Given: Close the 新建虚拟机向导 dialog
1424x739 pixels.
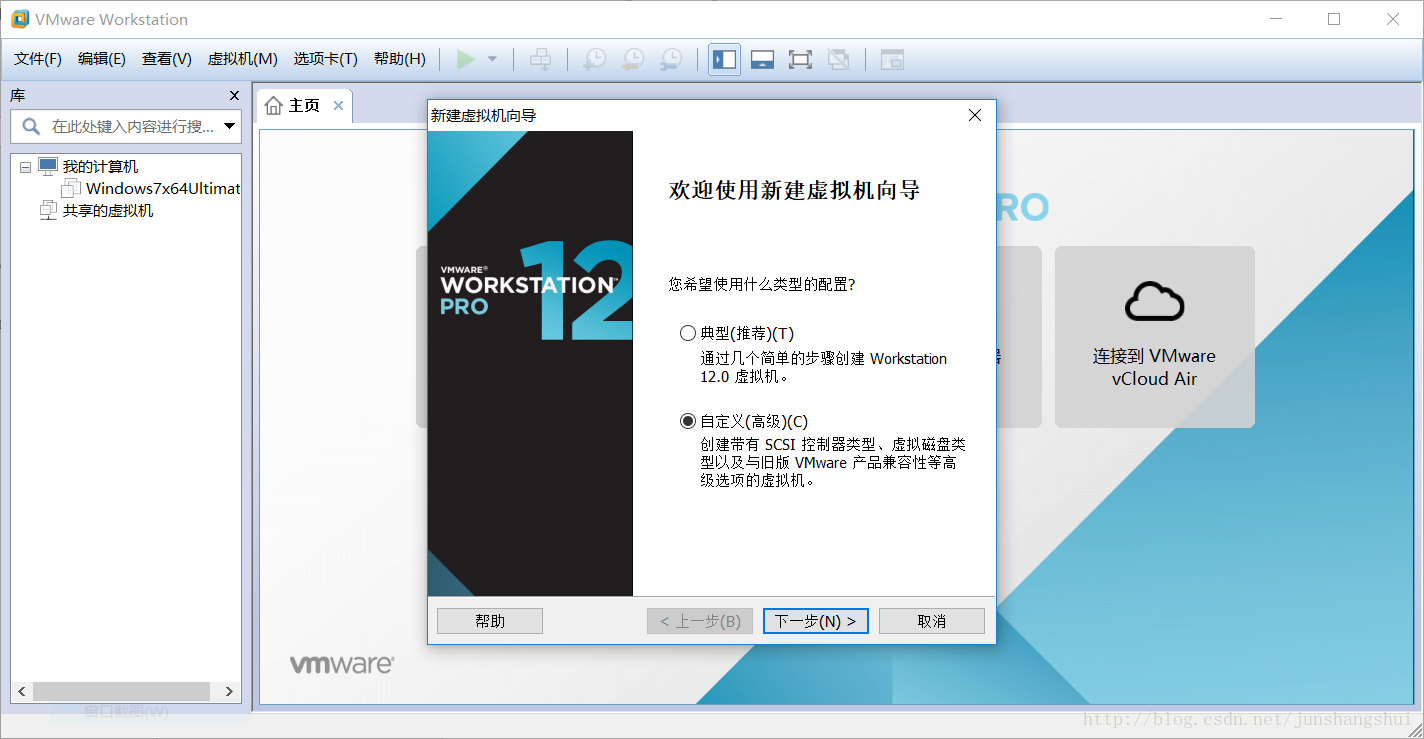Looking at the screenshot, I should click(975, 115).
